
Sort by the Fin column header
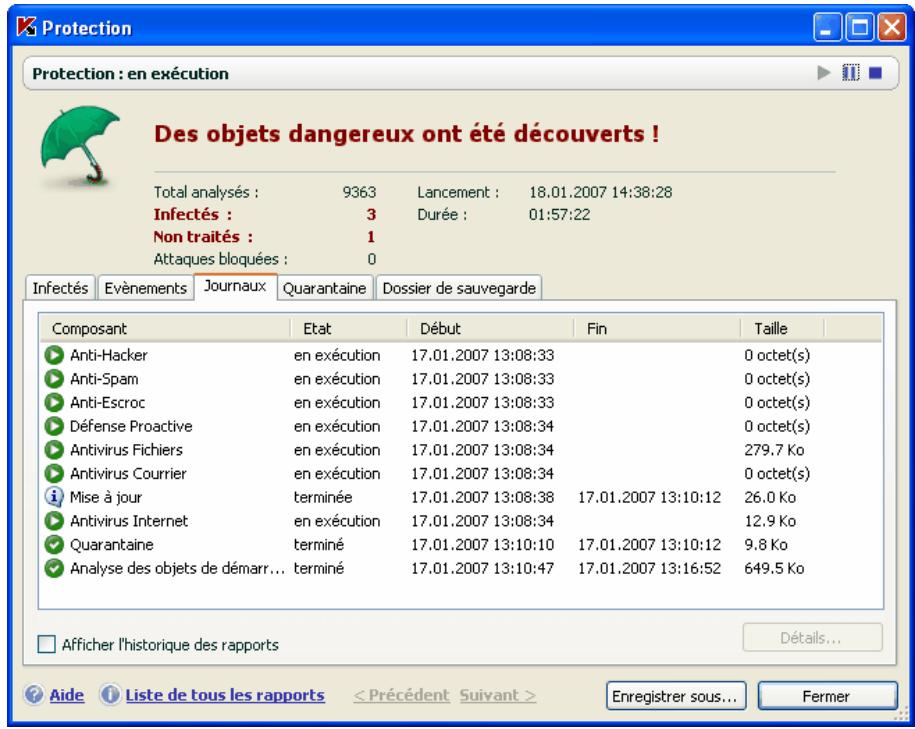pyautogui.click(x=657, y=329)
